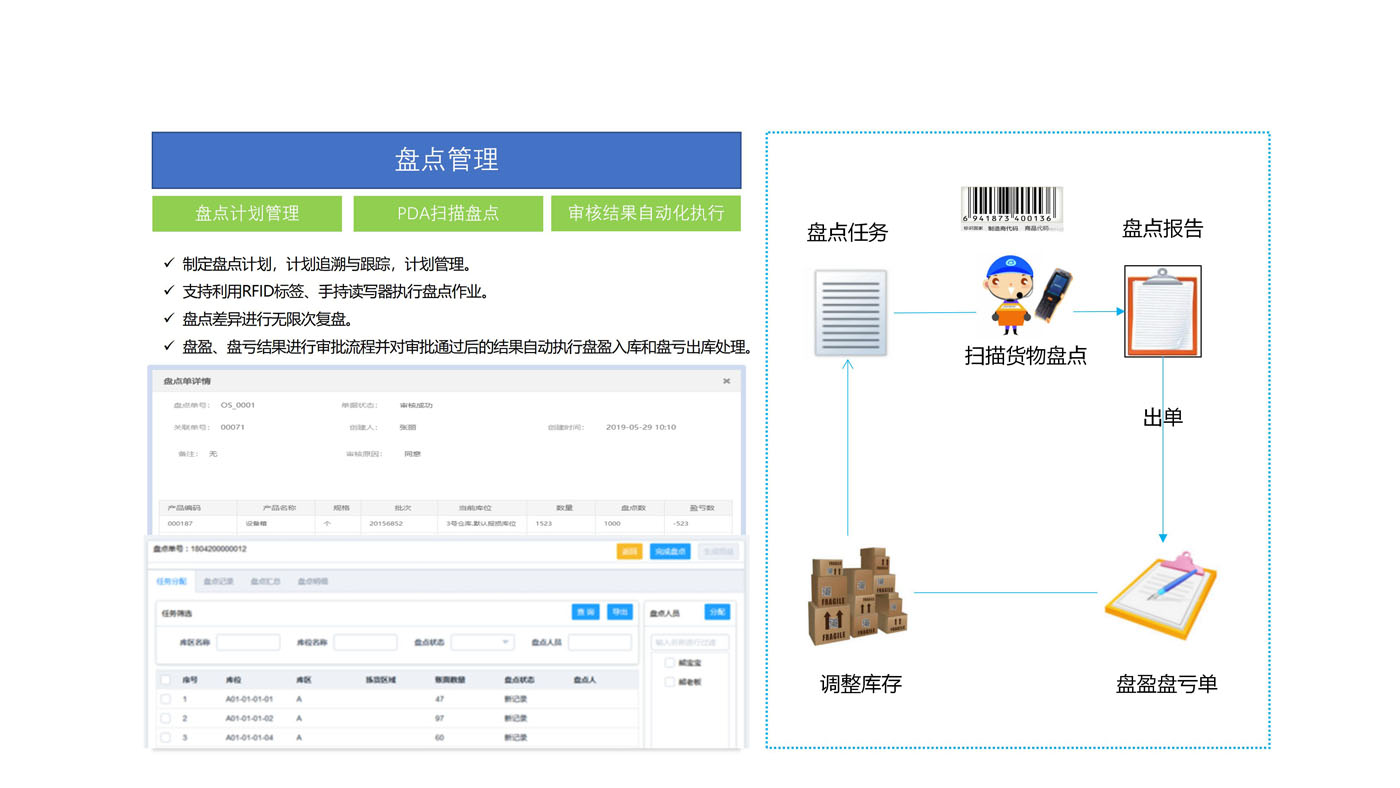Switch to the 盘点明细 tab
This screenshot has width=1400, height=788.
[312, 581]
